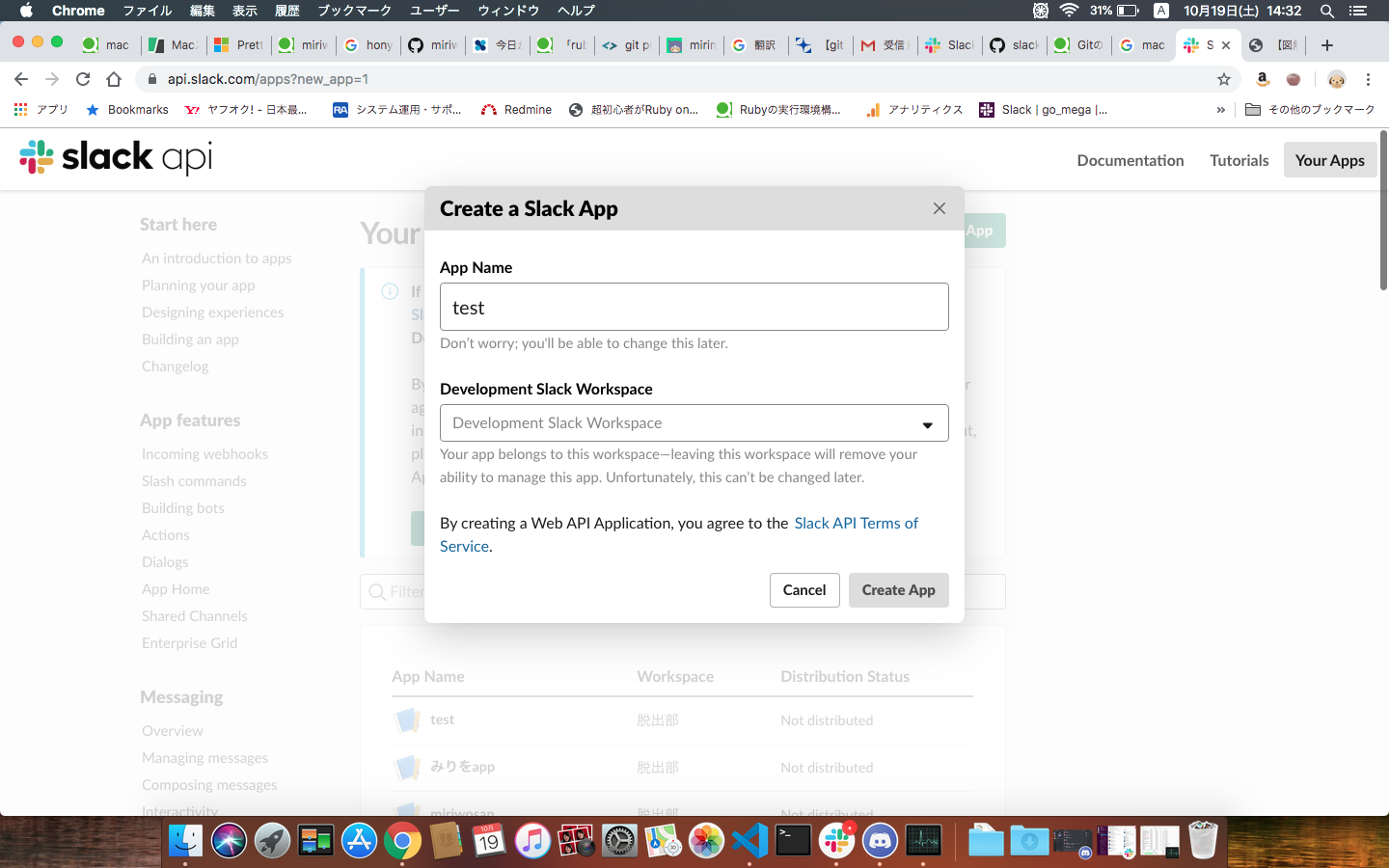Open System Preferences from the Dock
1389x868 pixels.
619,841
